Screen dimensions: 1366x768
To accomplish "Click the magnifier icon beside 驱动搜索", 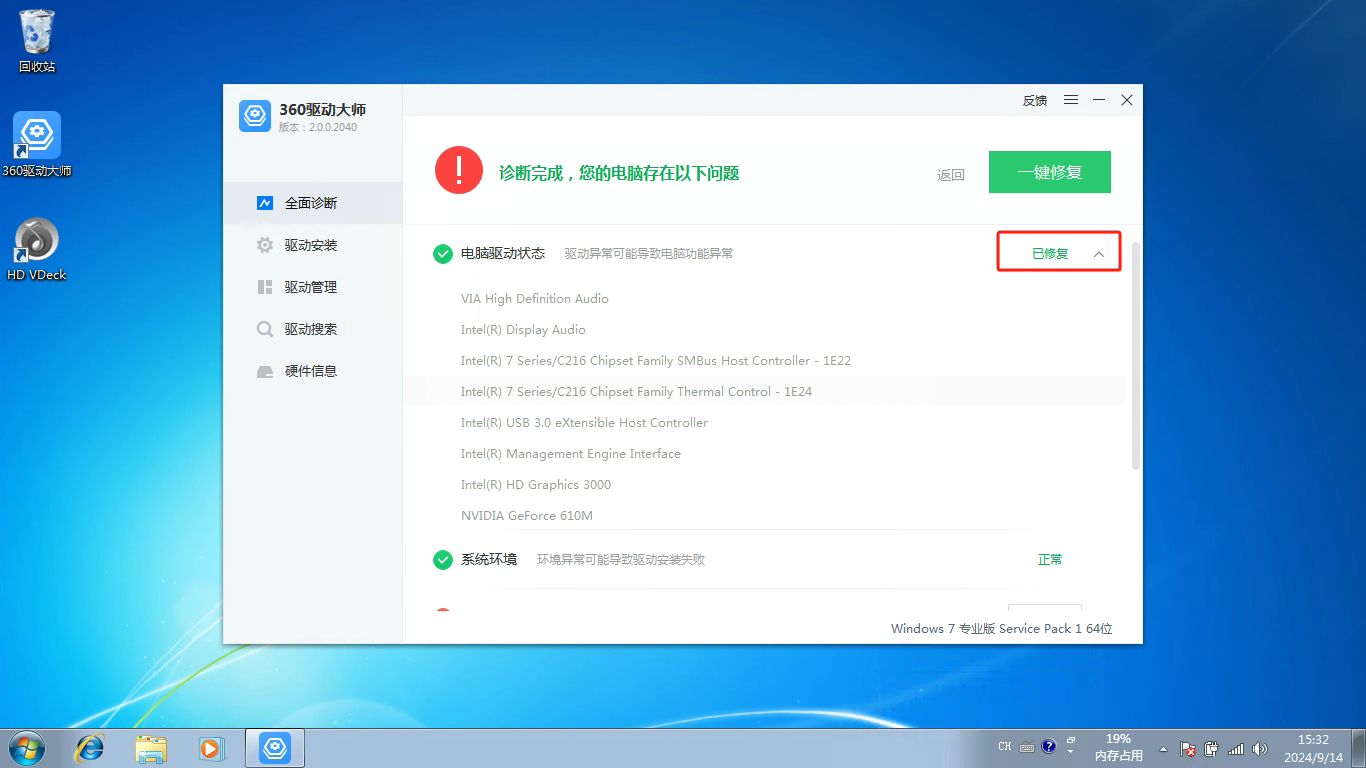I will pyautogui.click(x=265, y=329).
